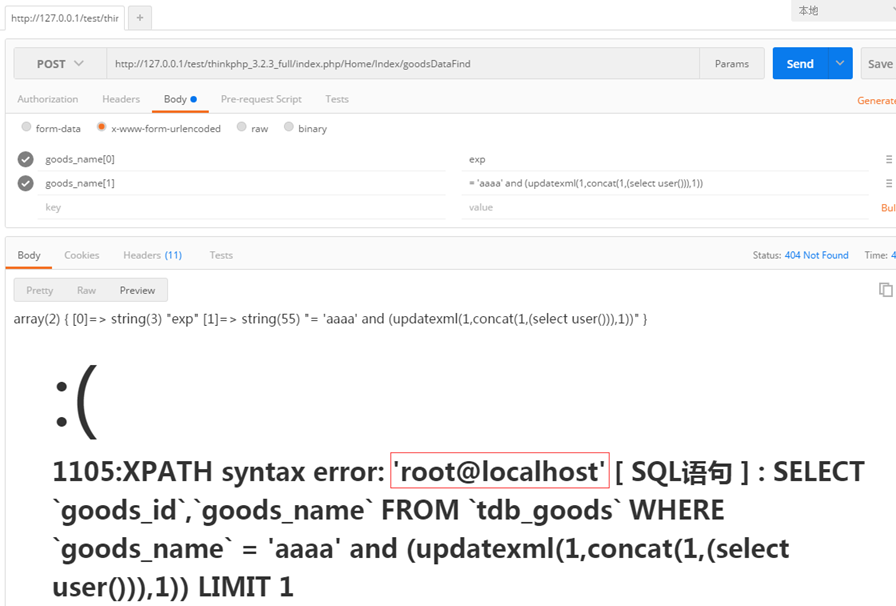Switch to response Body tab
The height and width of the screenshot is (606, 896).
[29, 256]
